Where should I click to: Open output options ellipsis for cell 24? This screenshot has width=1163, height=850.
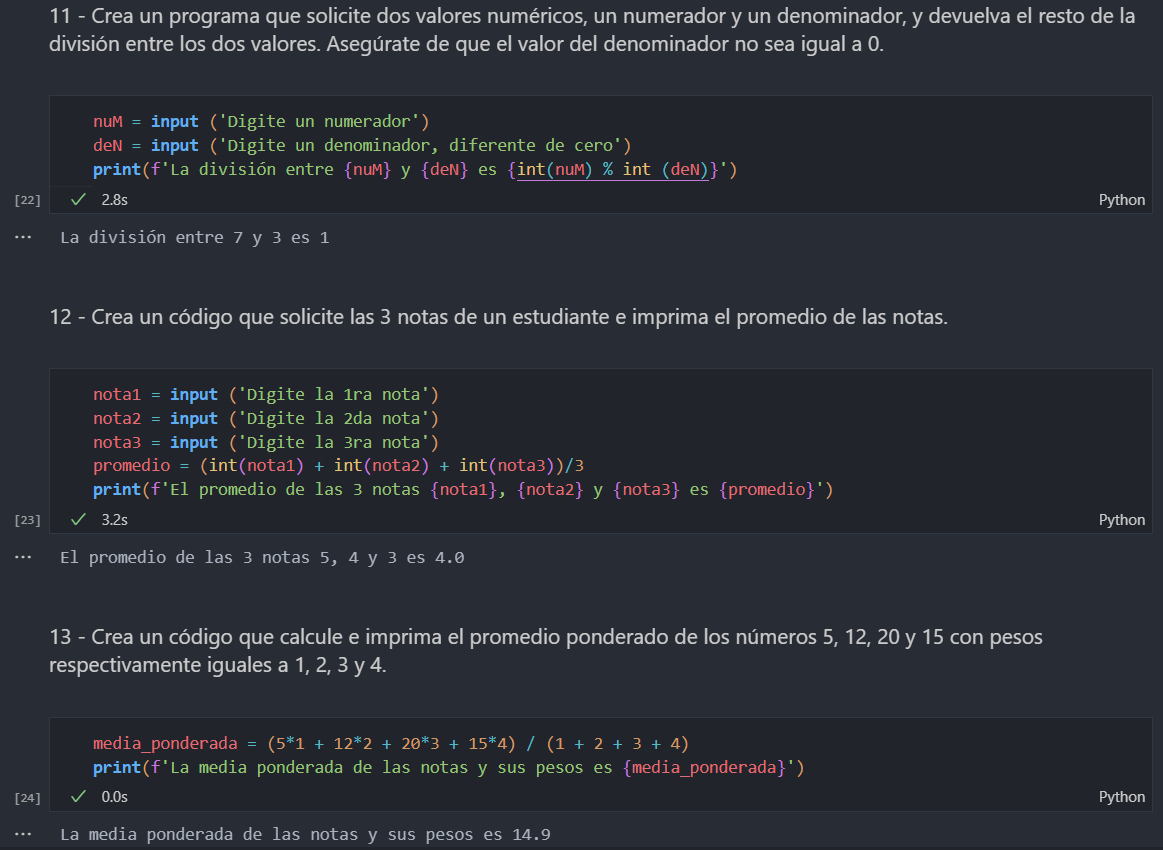(23, 834)
